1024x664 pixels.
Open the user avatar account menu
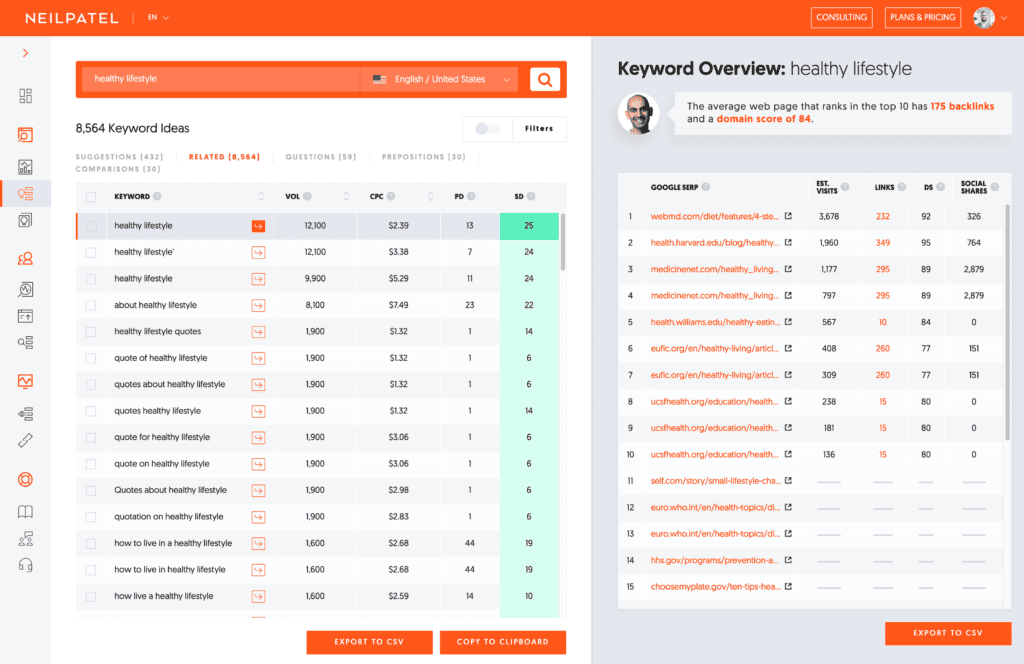tap(989, 18)
